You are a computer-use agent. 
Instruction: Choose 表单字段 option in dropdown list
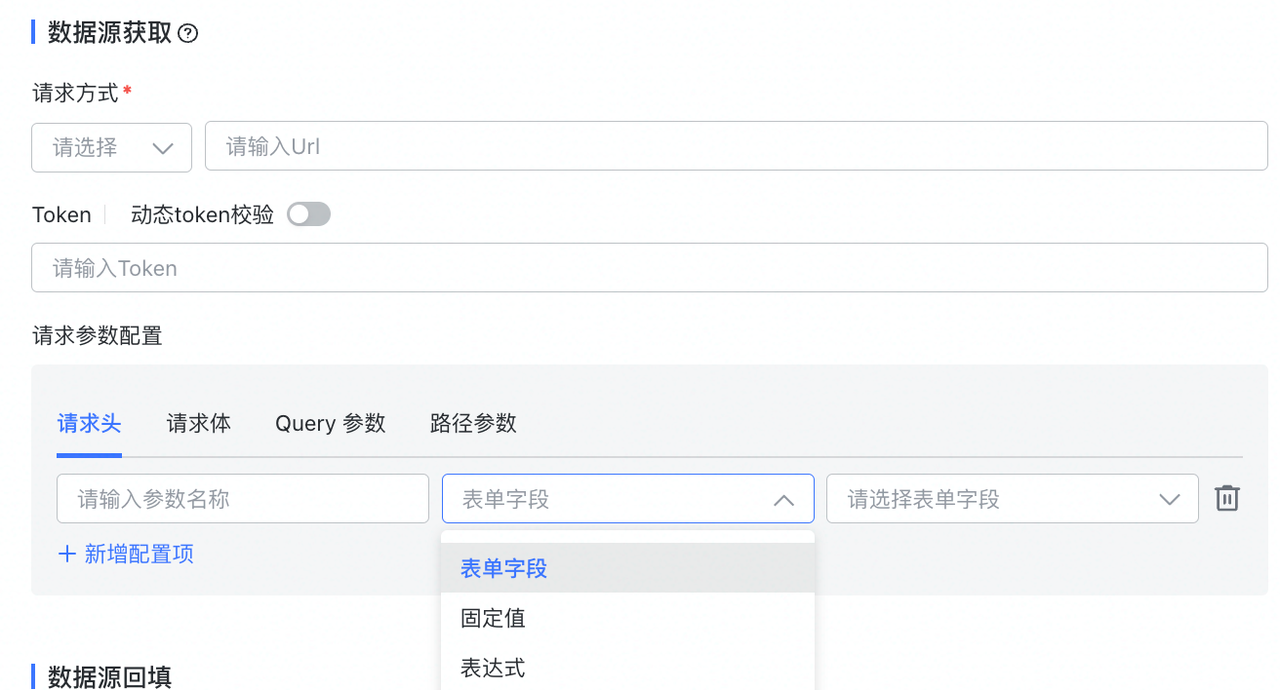pos(504,568)
